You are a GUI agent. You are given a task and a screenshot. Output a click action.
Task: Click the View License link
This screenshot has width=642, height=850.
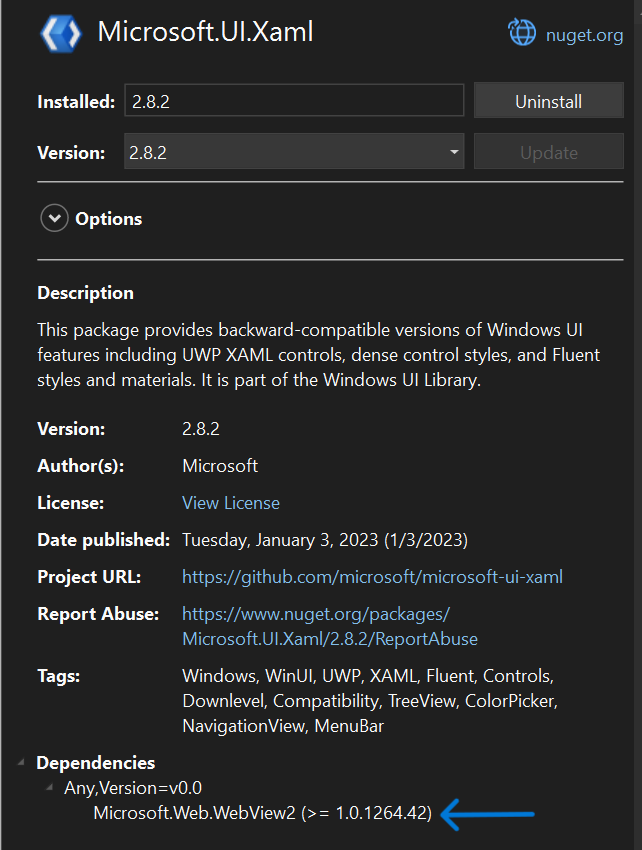click(x=231, y=502)
